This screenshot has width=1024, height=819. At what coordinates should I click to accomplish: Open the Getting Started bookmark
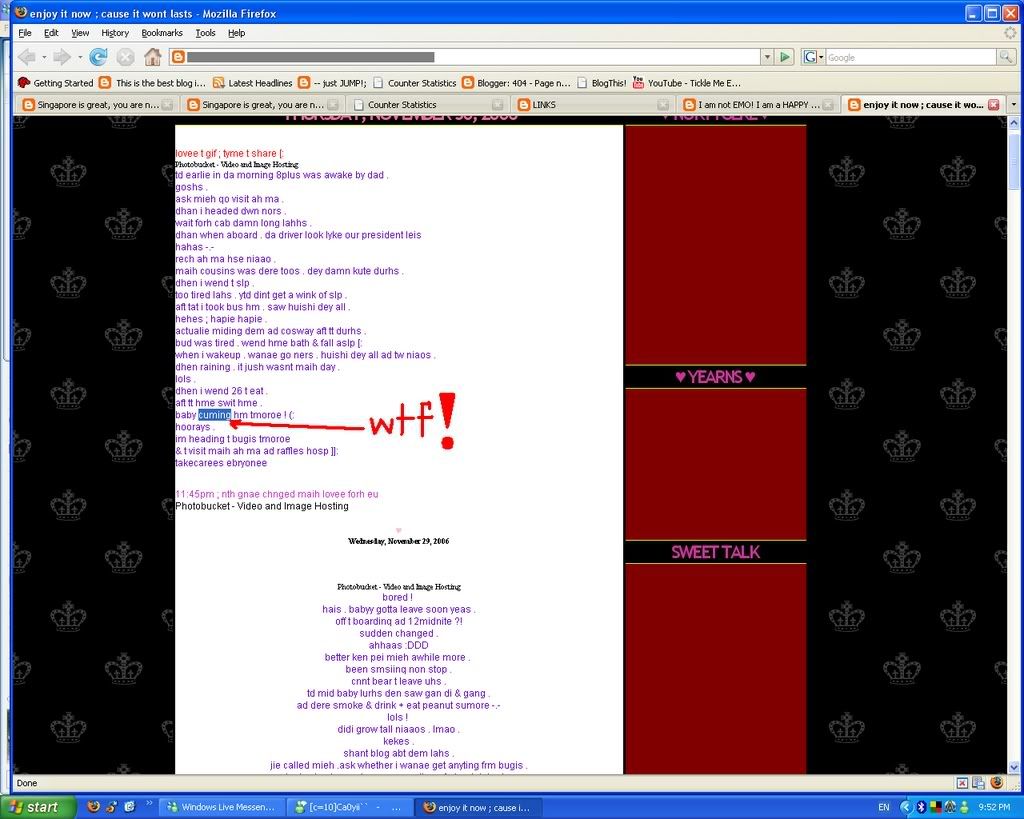[56, 83]
